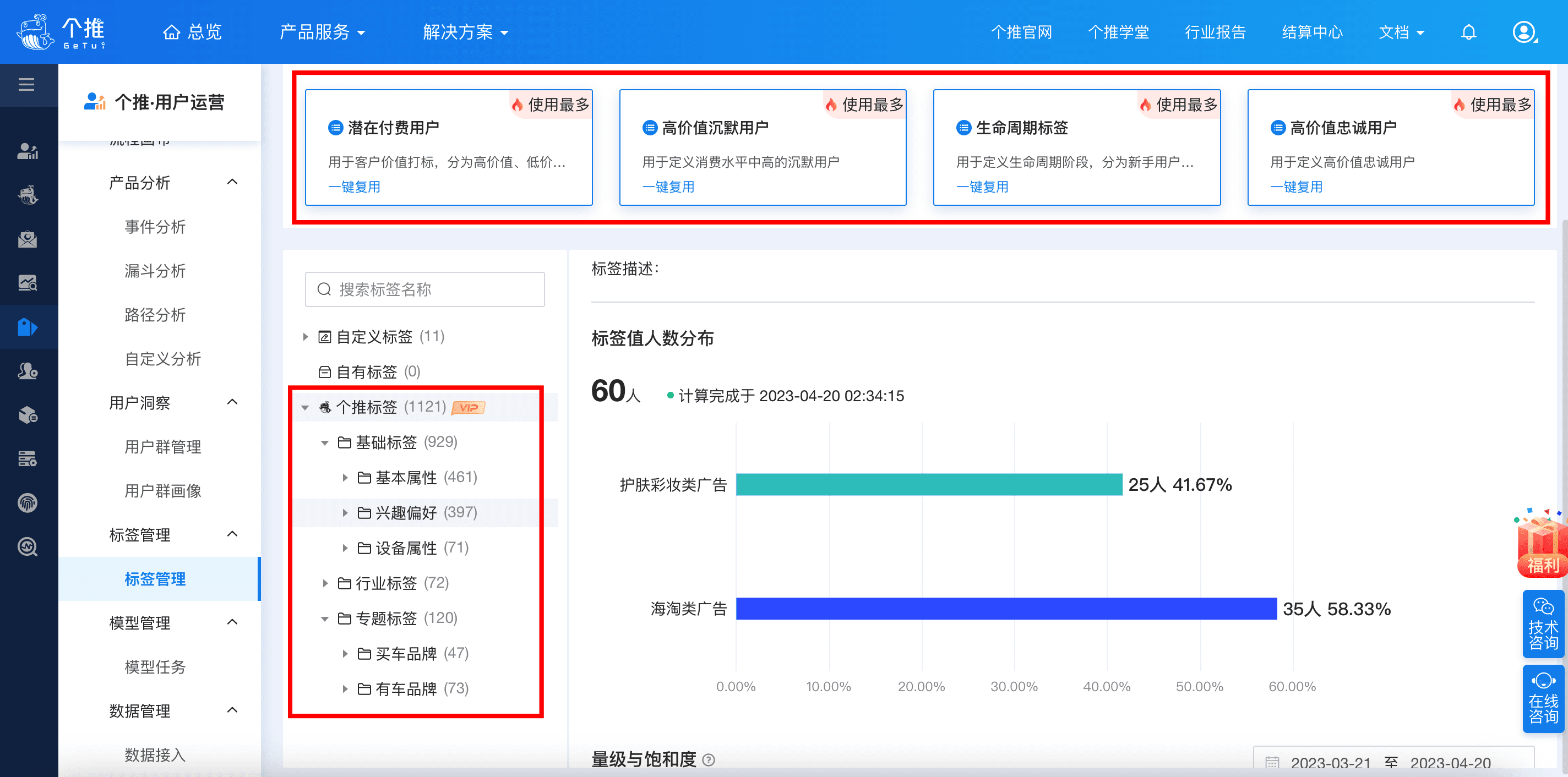Click the search magnifier icon
Screen dimensions: 1568x777
click(324, 289)
